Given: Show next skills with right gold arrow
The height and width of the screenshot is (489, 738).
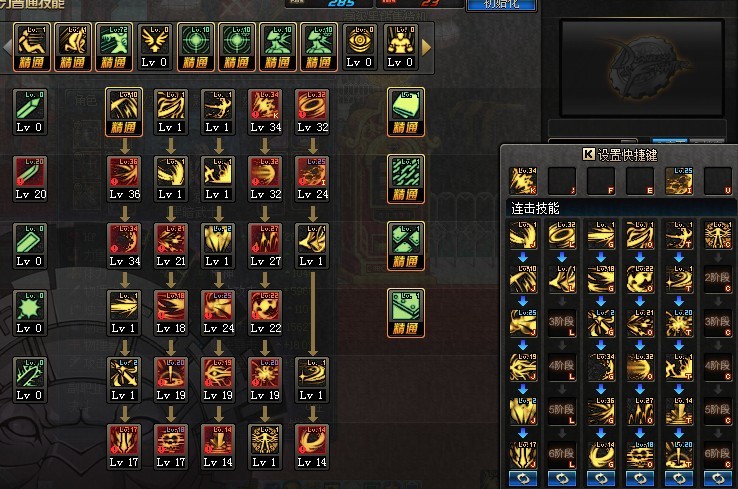Looking at the screenshot, I should coord(426,48).
